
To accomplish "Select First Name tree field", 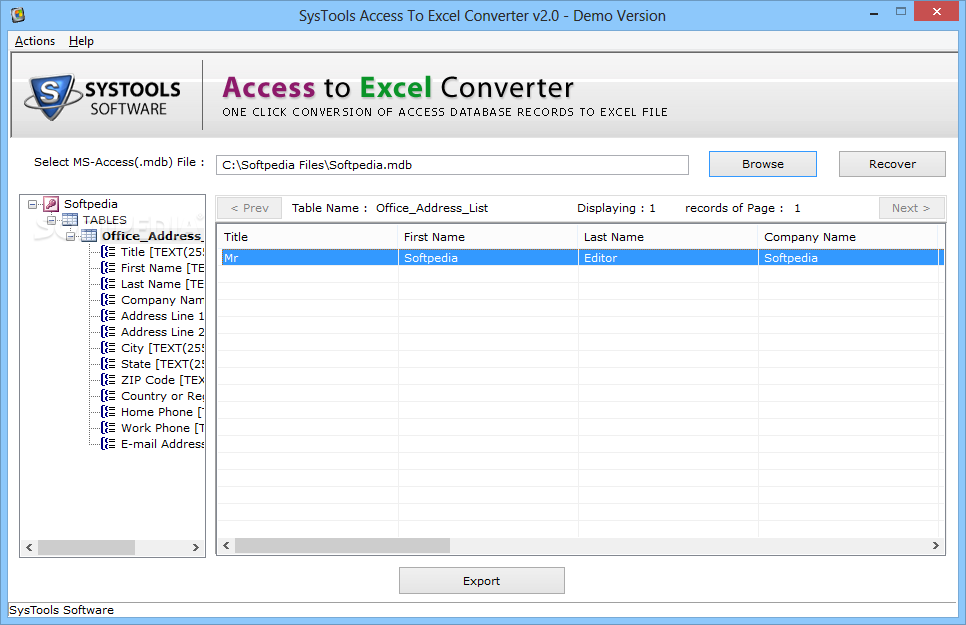I will [x=162, y=268].
